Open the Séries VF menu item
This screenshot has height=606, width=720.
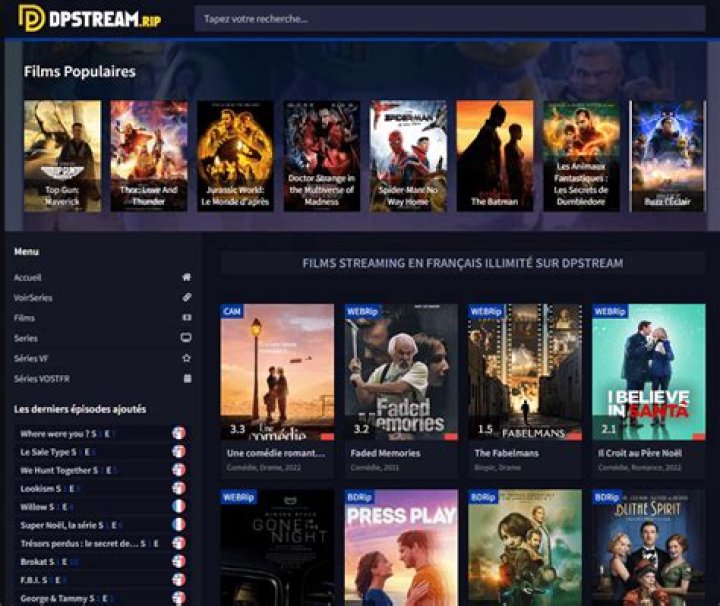(31, 359)
